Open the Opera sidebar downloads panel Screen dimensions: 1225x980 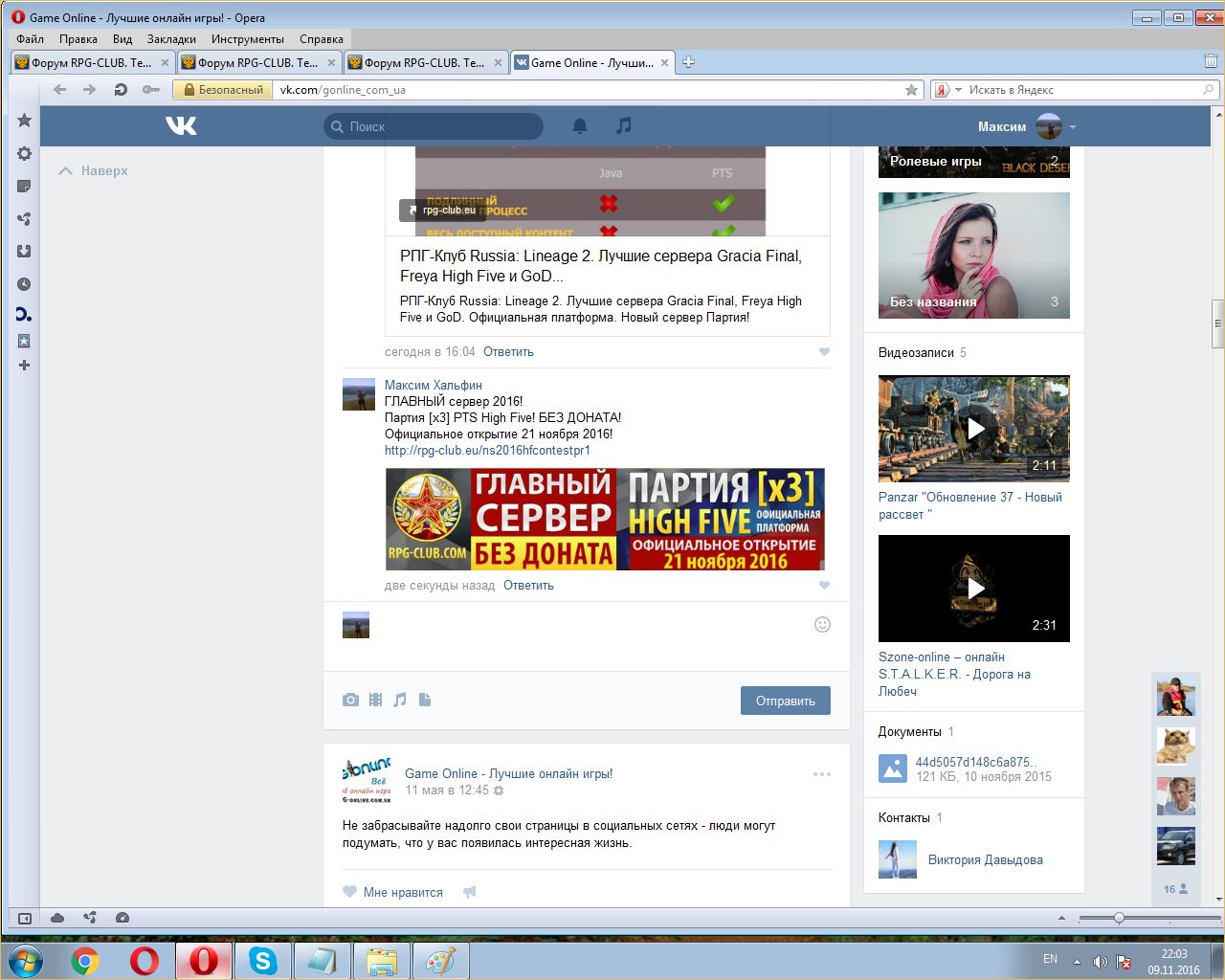pyautogui.click(x=24, y=251)
